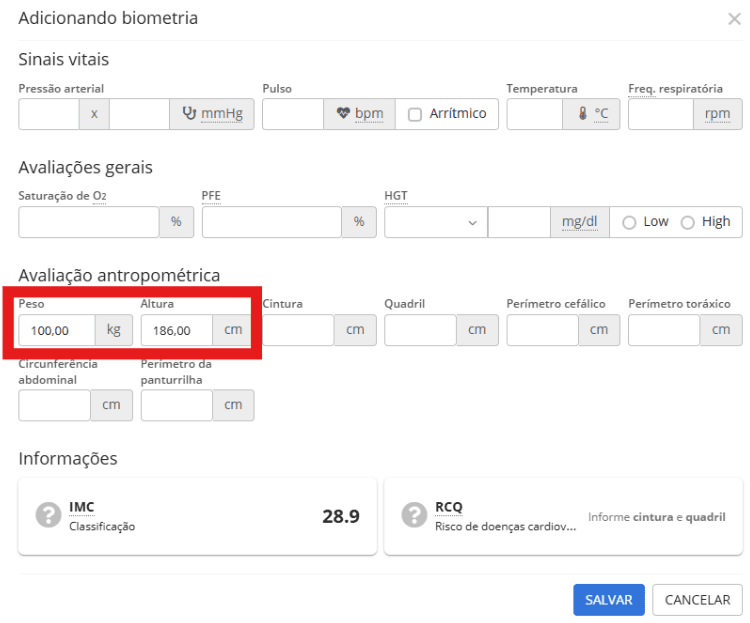The width and height of the screenshot is (750, 623).
Task: Click the thermometer °C icon
Action: [584, 114]
